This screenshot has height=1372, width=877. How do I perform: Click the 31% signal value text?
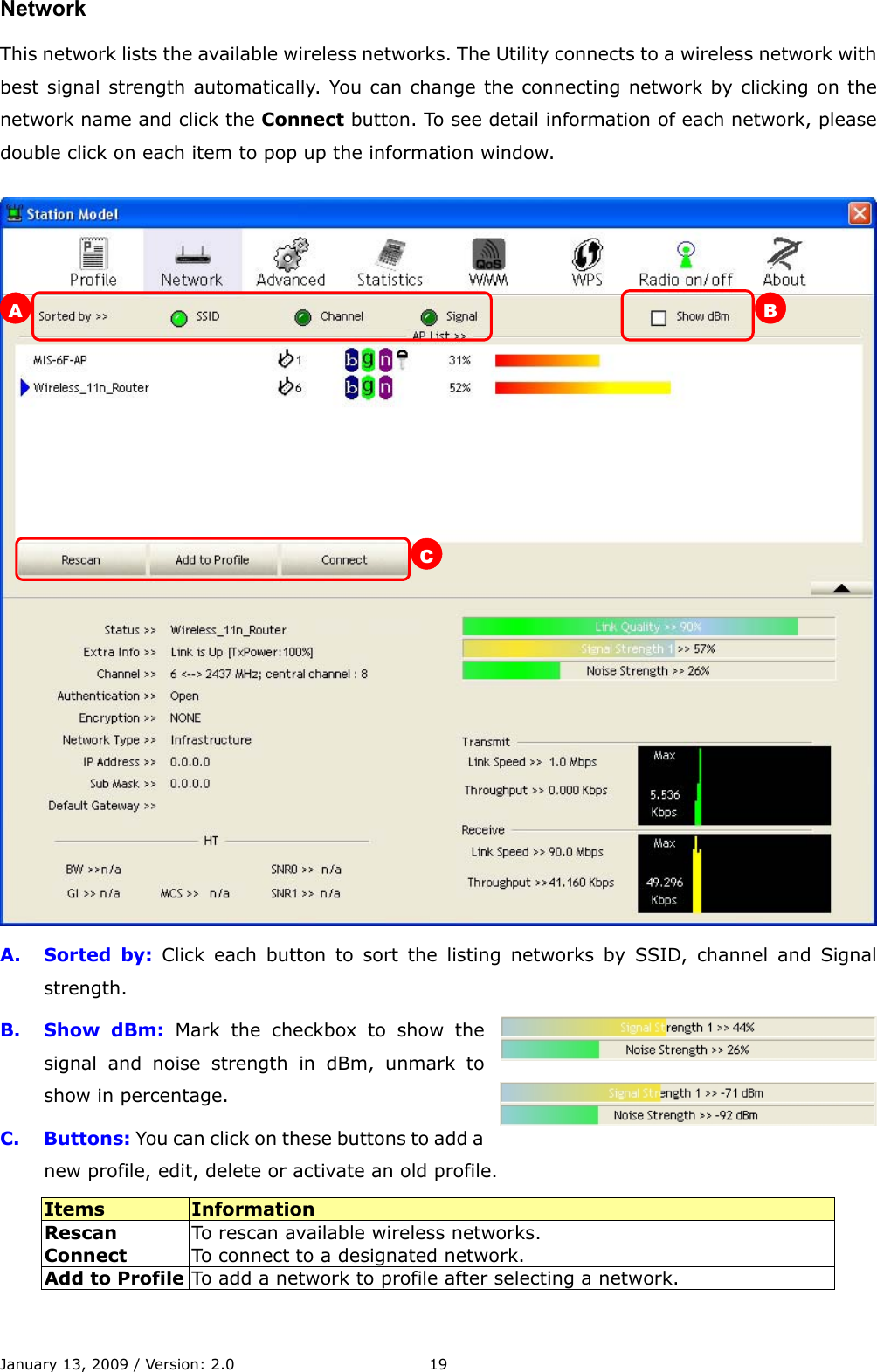click(459, 360)
